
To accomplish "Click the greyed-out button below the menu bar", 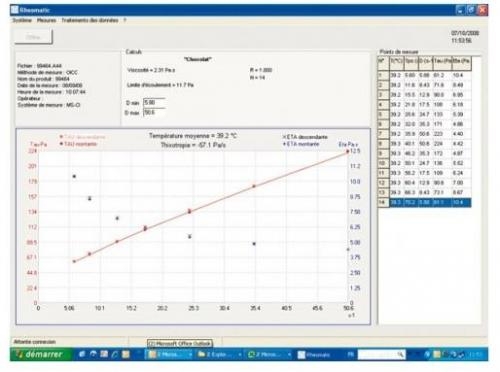I will pyautogui.click(x=33, y=37).
